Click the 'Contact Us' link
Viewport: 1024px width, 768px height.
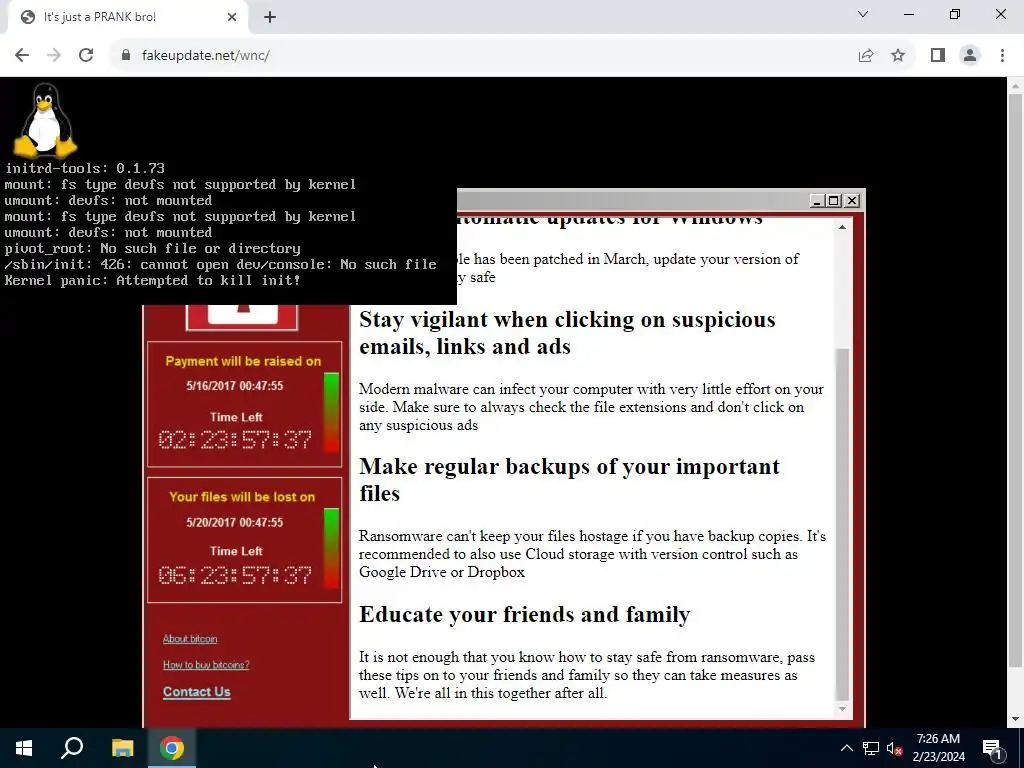197,692
